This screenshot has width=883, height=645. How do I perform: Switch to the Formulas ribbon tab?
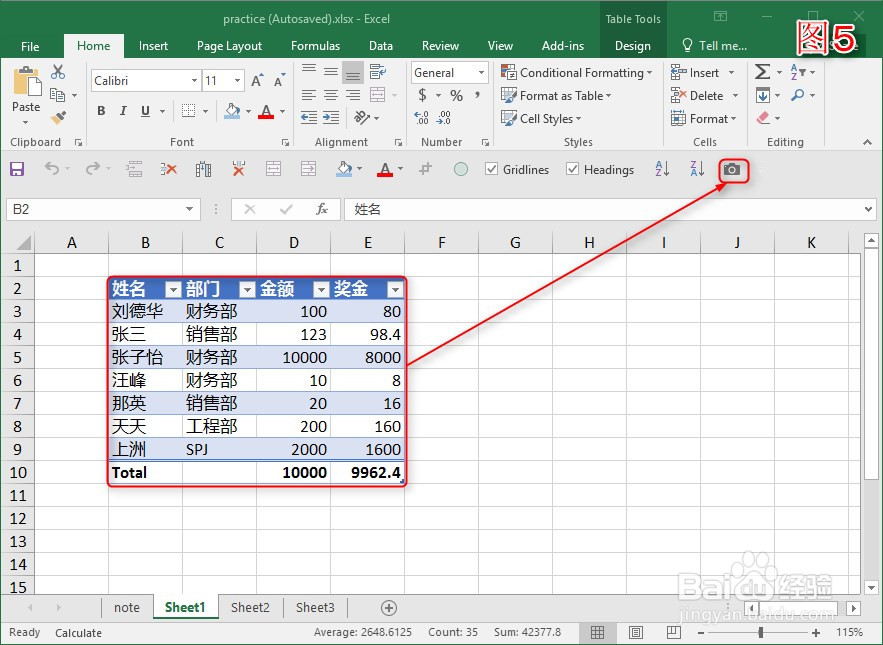315,45
